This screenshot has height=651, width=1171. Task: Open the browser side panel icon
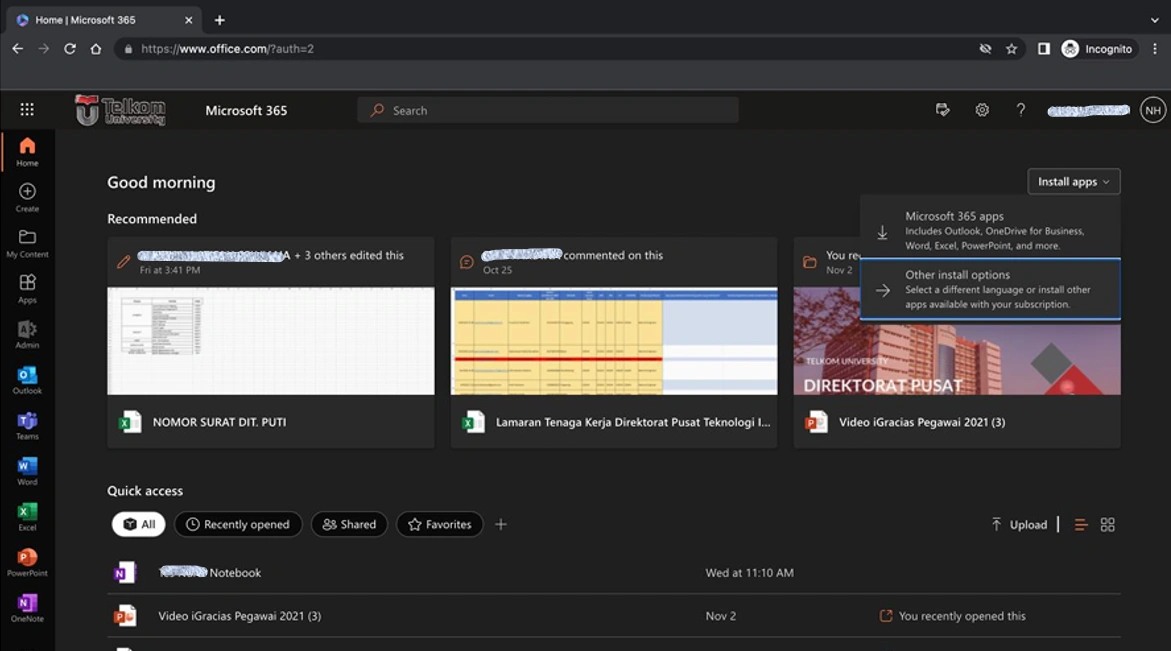[x=1043, y=49]
